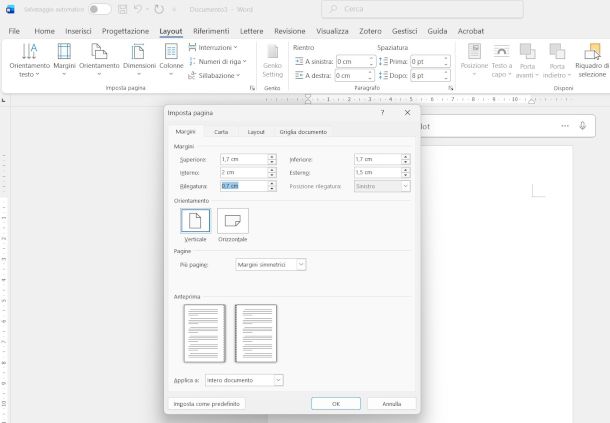Click the Redo icon in title bar
The height and width of the screenshot is (423, 610).
(159, 9)
